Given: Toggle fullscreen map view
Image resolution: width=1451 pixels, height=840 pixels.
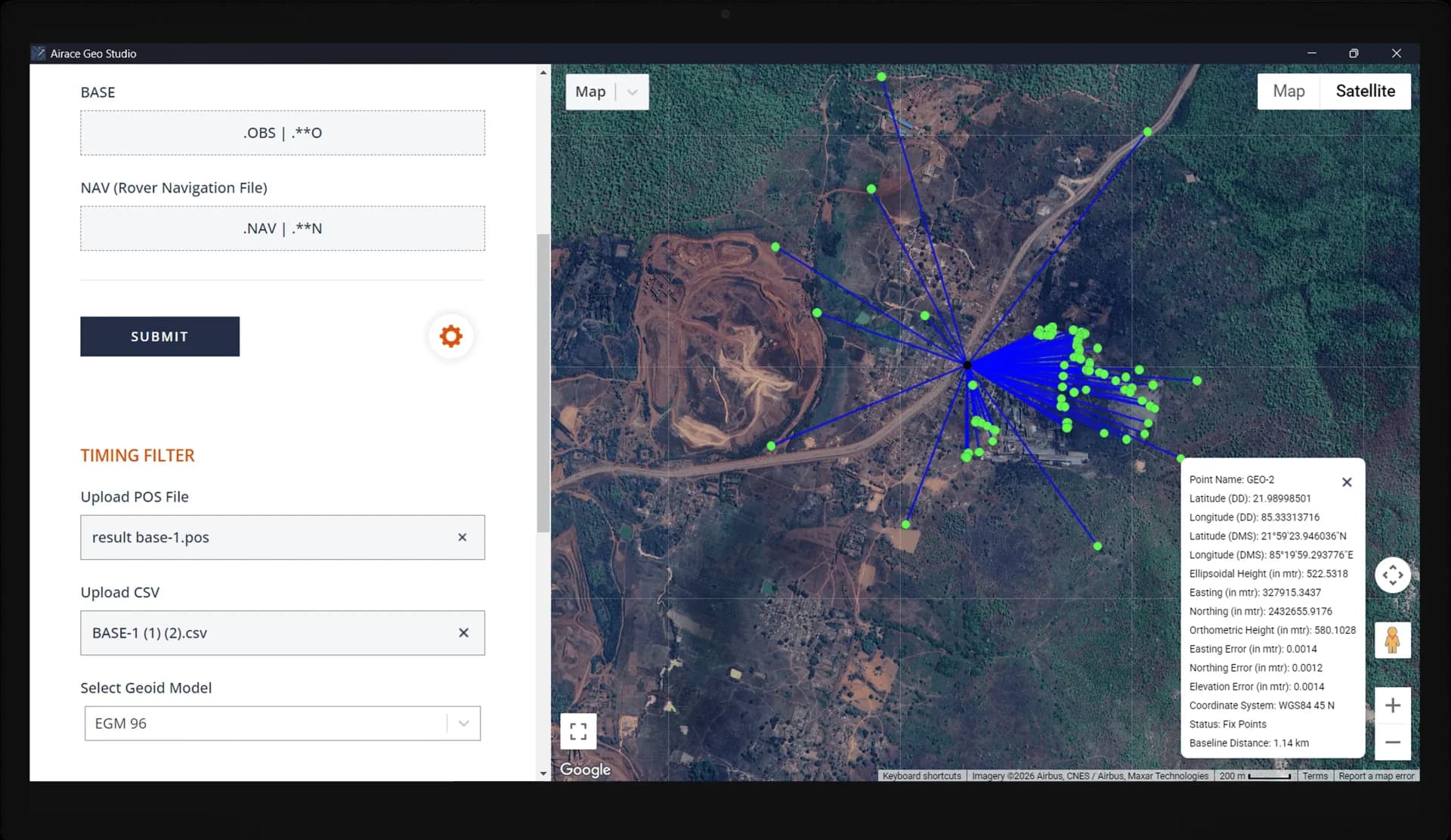Looking at the screenshot, I should pyautogui.click(x=578, y=731).
